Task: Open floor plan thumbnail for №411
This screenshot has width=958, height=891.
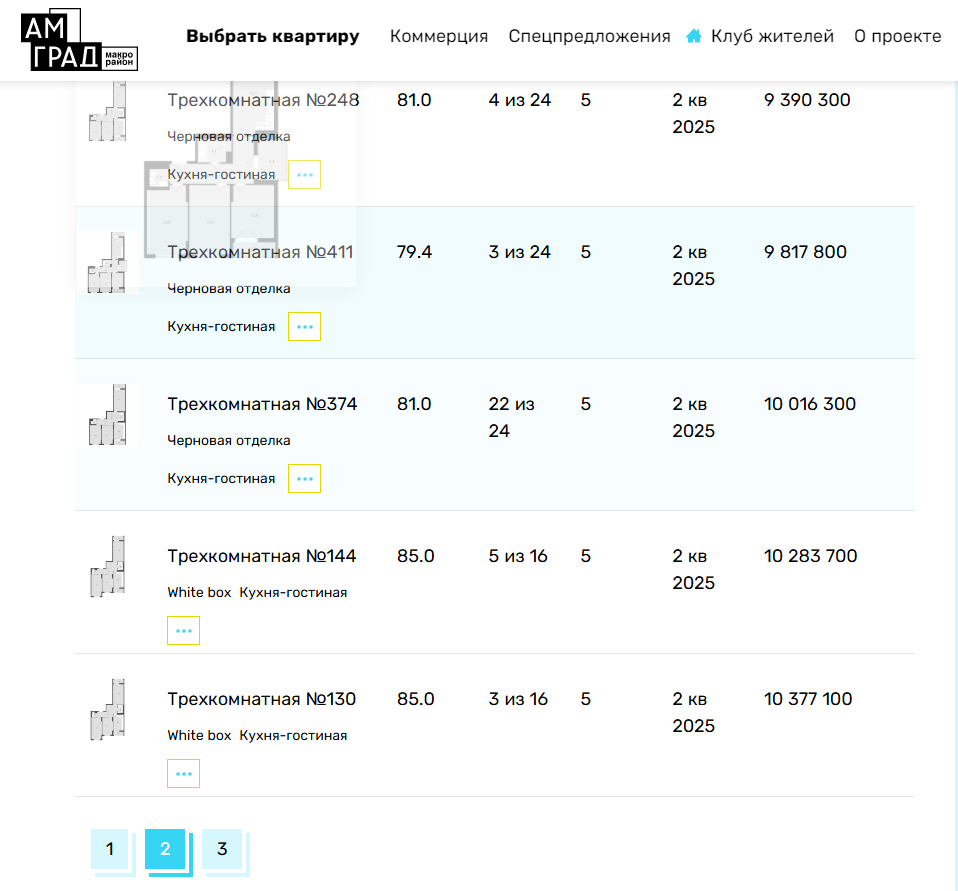Action: click(x=108, y=263)
